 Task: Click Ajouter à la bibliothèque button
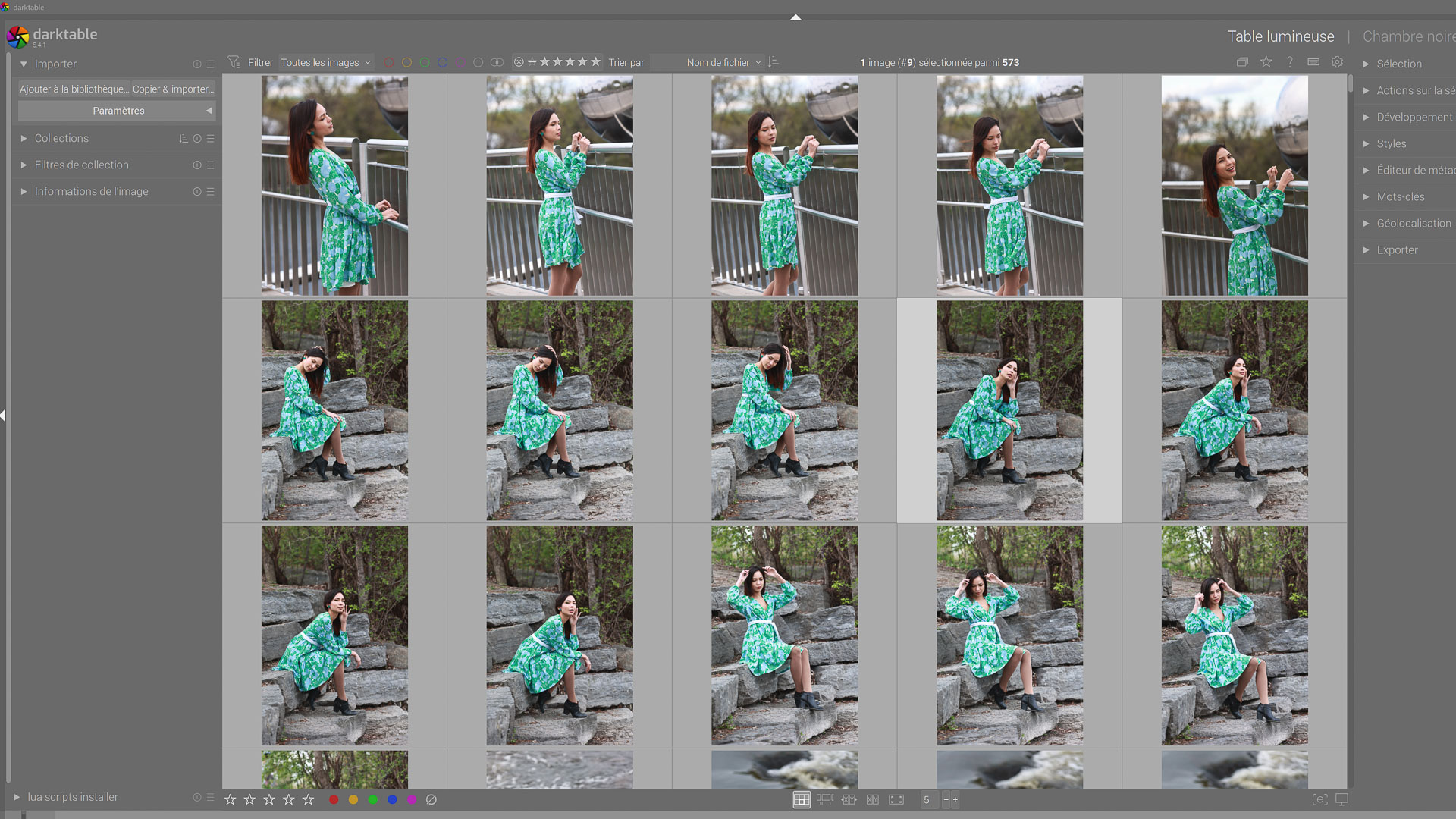click(x=74, y=89)
